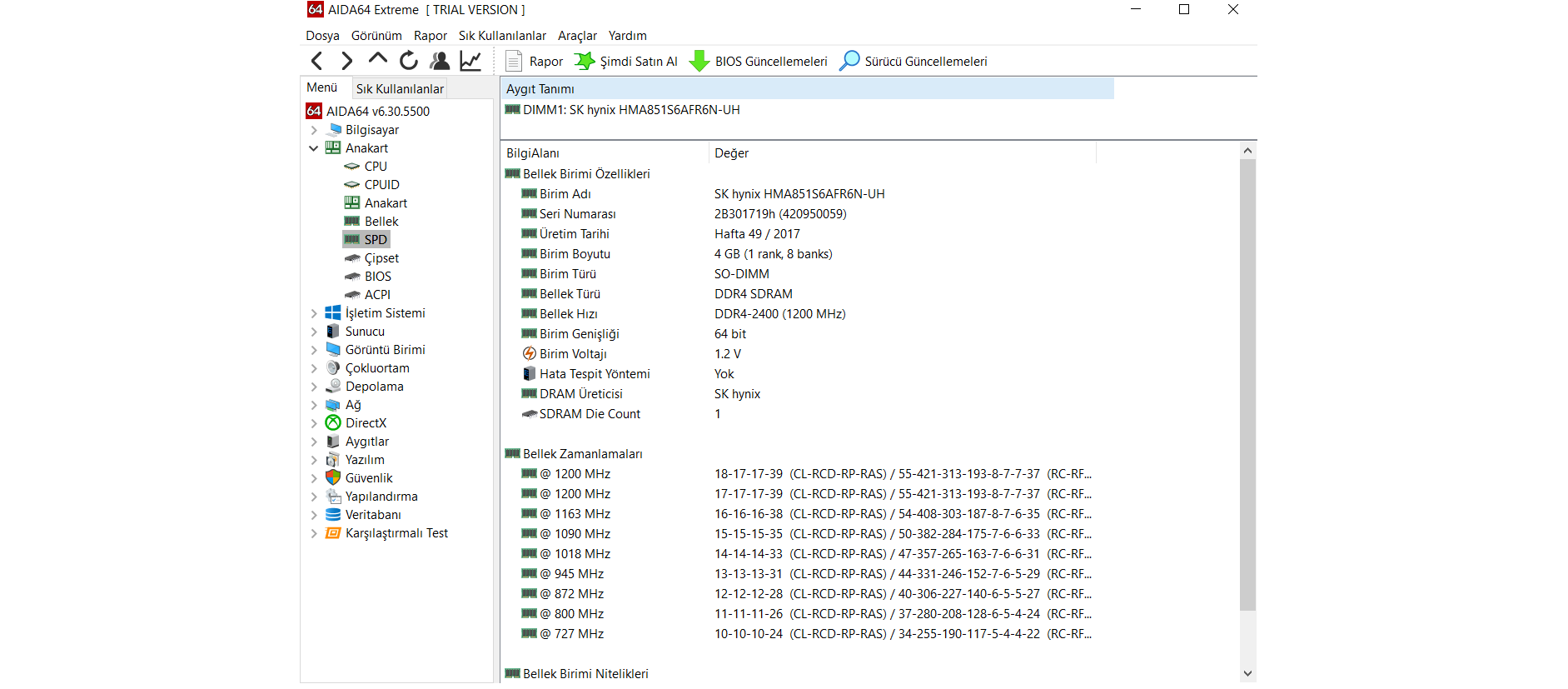1568x689 pixels.
Task: Select the ACPI icon in tree
Action: (x=352, y=295)
